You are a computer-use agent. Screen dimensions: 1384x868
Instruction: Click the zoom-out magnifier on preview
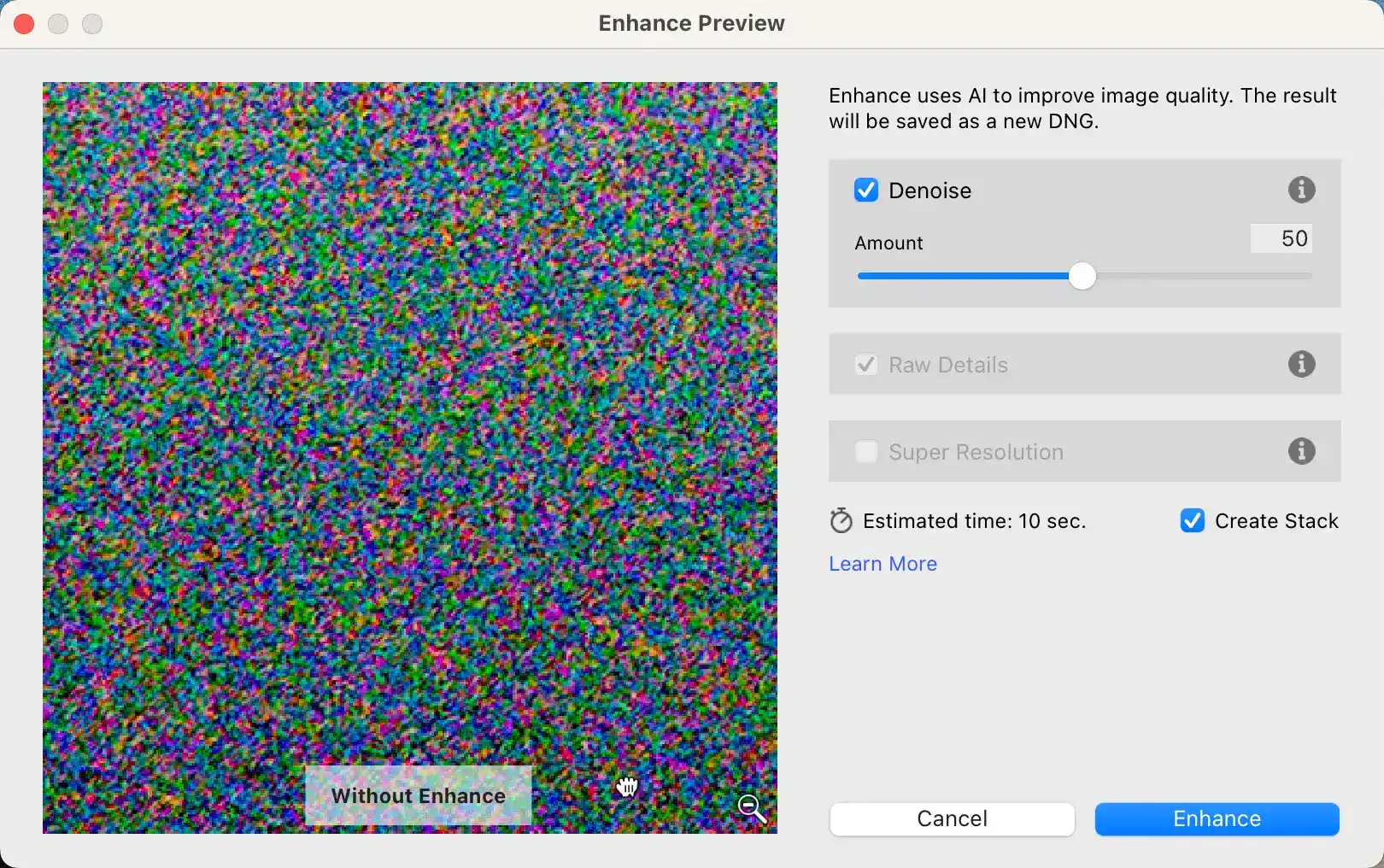[752, 808]
